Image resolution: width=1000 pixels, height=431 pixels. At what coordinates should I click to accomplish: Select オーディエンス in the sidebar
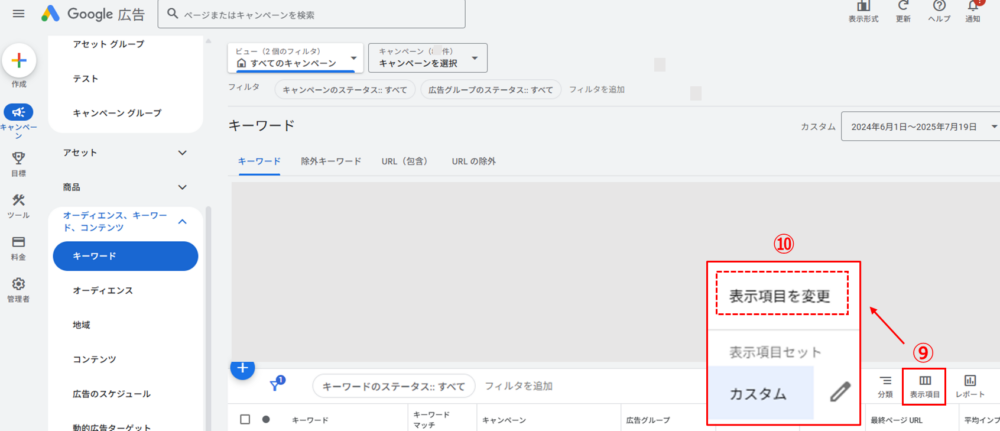pyautogui.click(x=103, y=290)
